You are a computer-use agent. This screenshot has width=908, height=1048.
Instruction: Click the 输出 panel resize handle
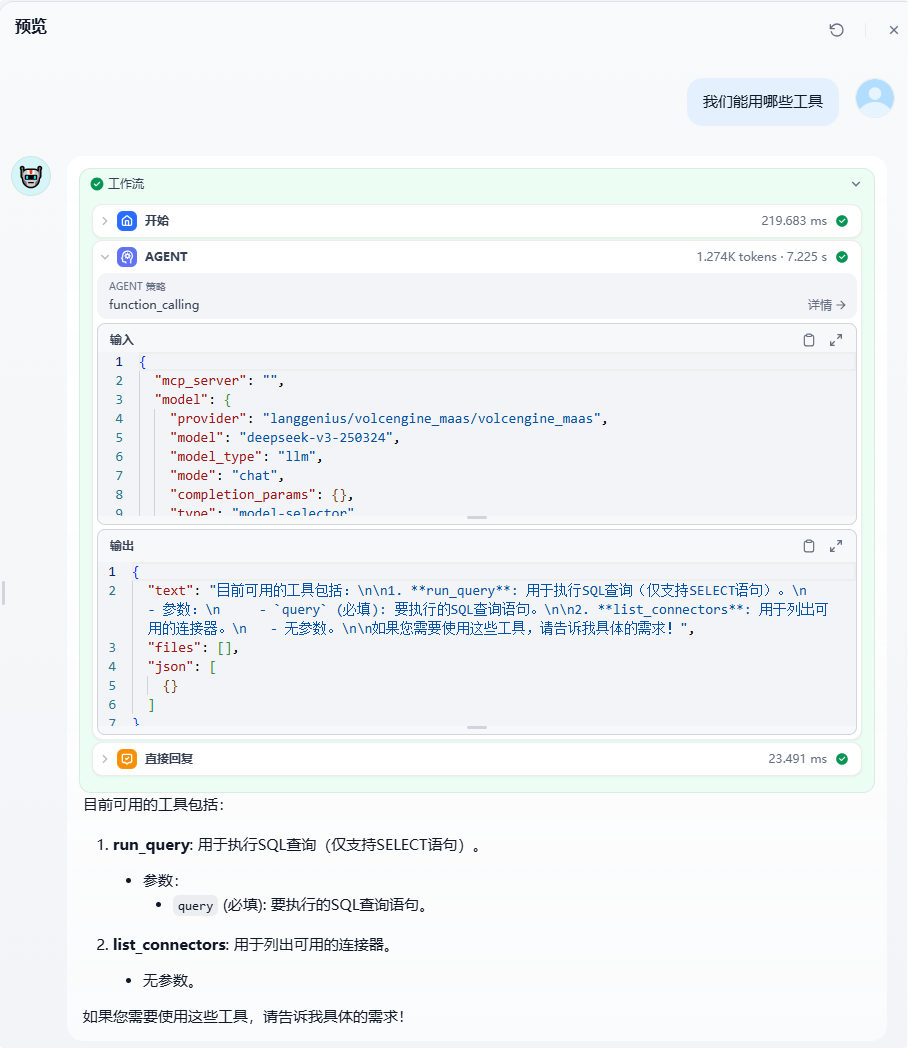[477, 728]
